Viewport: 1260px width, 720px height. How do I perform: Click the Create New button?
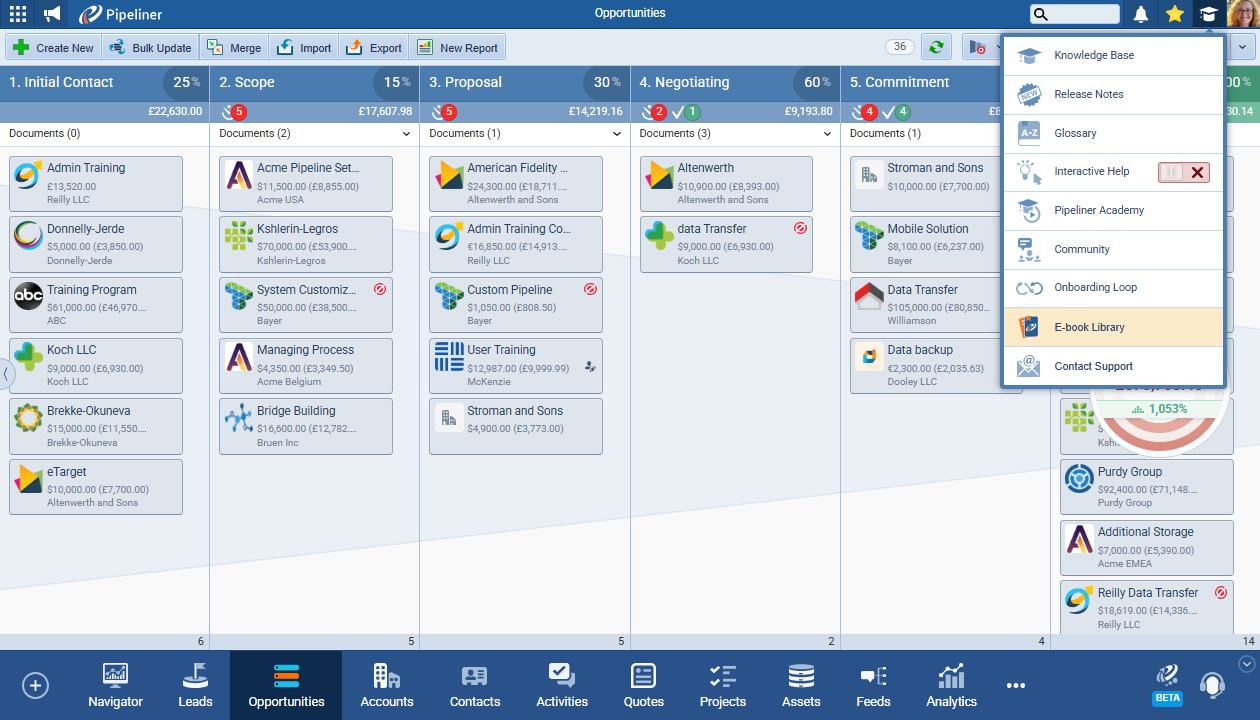click(x=54, y=47)
